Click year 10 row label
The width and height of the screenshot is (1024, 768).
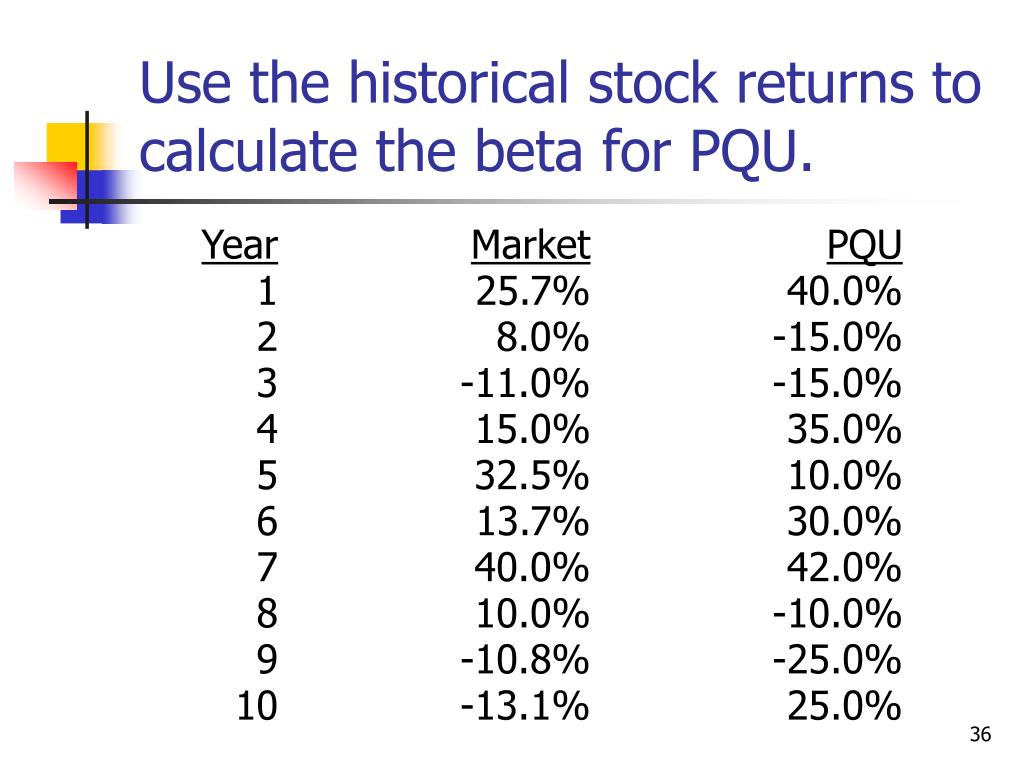point(257,706)
